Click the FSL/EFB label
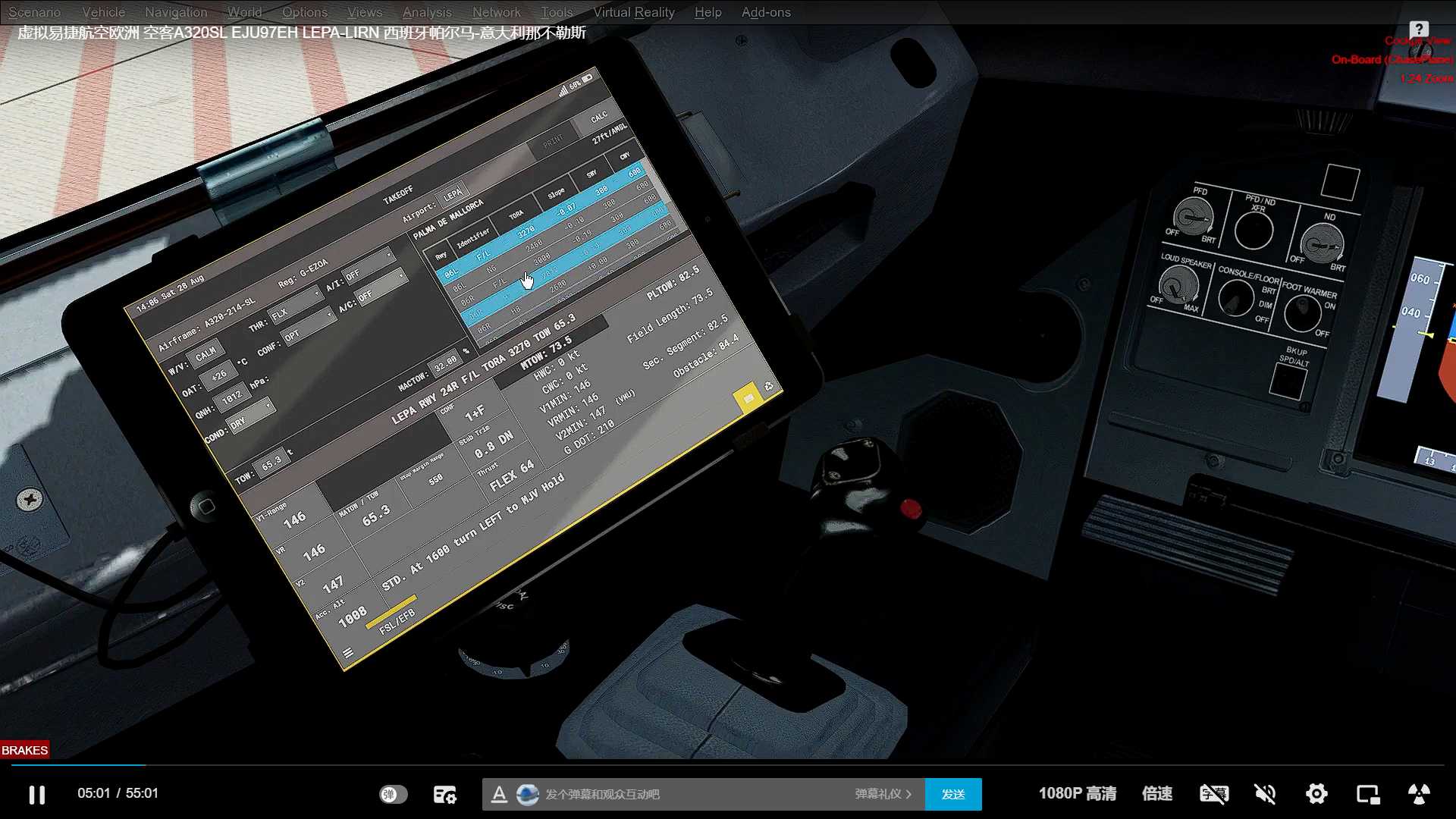Image resolution: width=1456 pixels, height=819 pixels. pyautogui.click(x=397, y=621)
